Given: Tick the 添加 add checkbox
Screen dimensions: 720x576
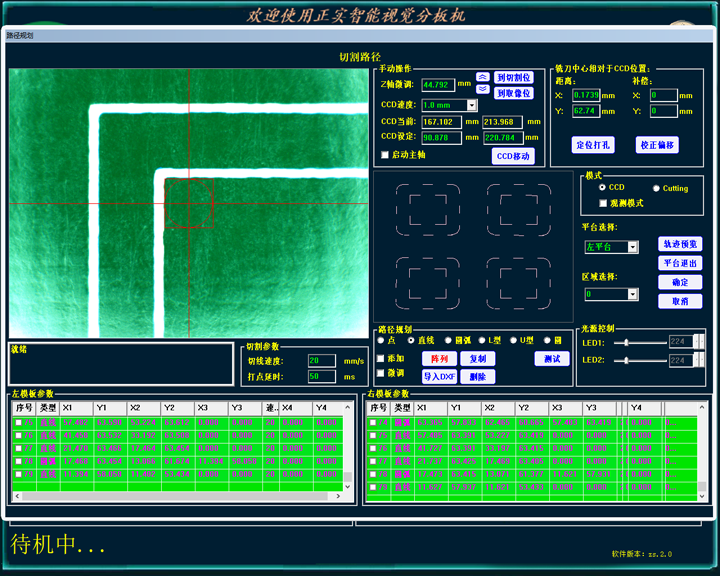Looking at the screenshot, I should coord(380,358).
